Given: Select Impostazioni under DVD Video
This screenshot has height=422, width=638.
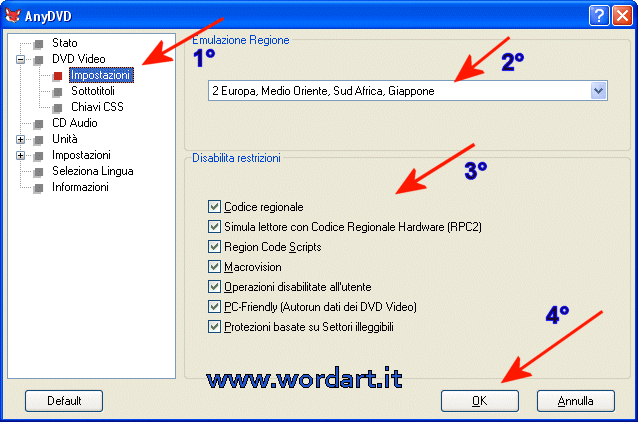Looking at the screenshot, I should click(101, 75).
